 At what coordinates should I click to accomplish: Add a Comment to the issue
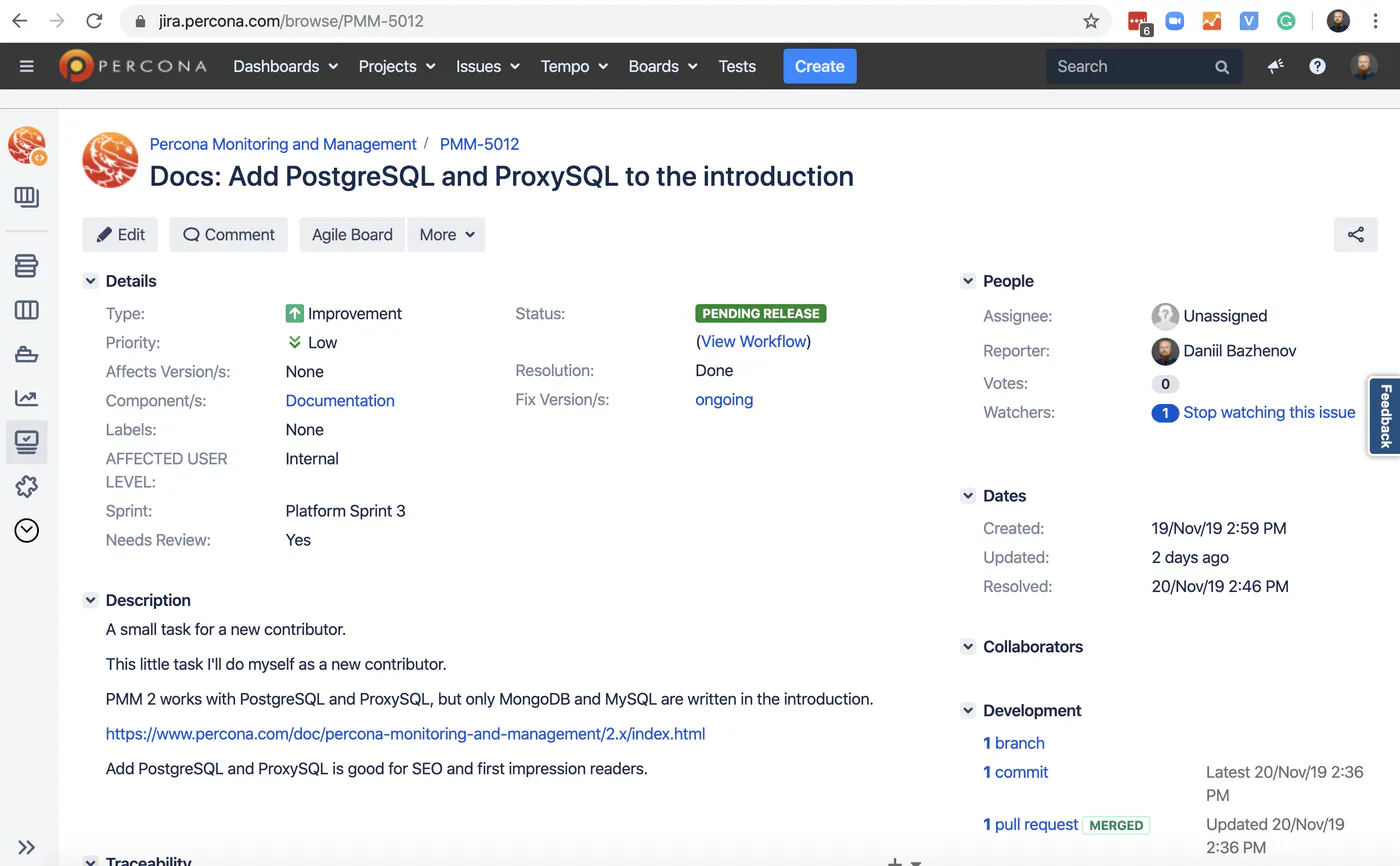(x=229, y=234)
